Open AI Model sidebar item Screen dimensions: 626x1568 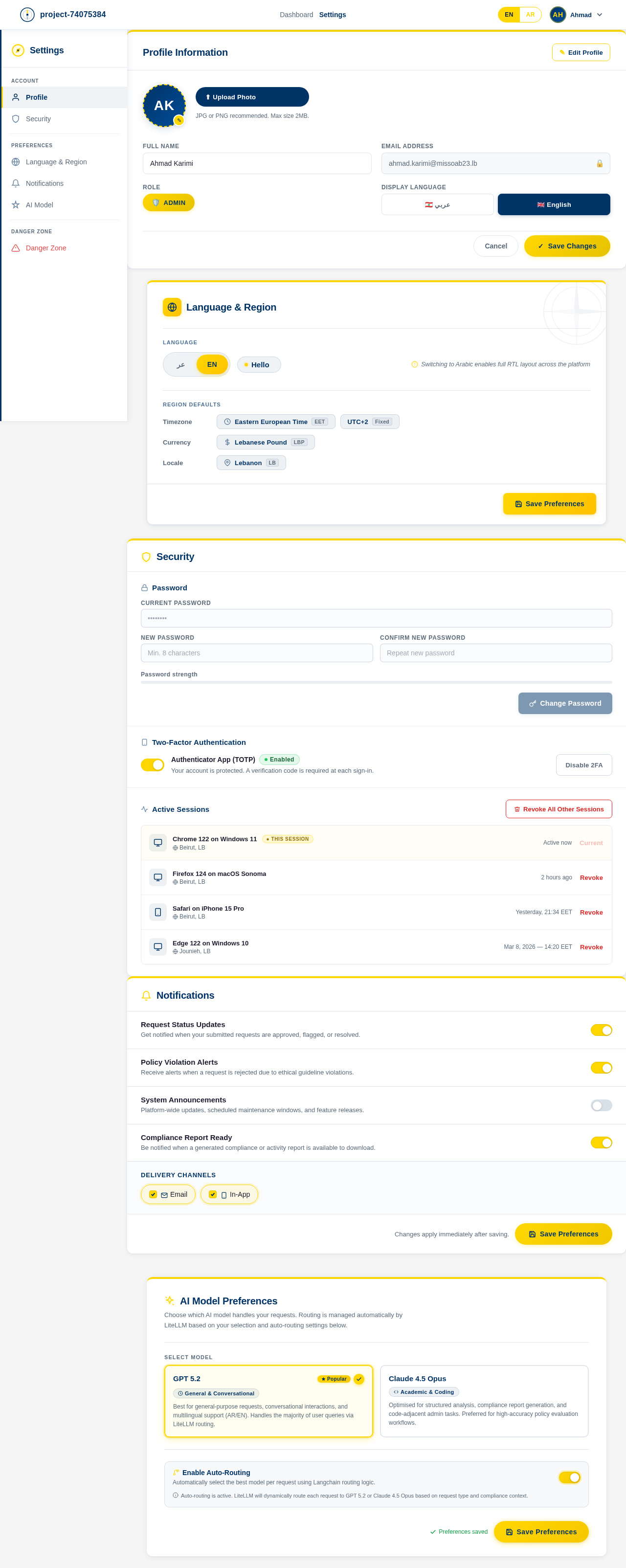[64, 205]
